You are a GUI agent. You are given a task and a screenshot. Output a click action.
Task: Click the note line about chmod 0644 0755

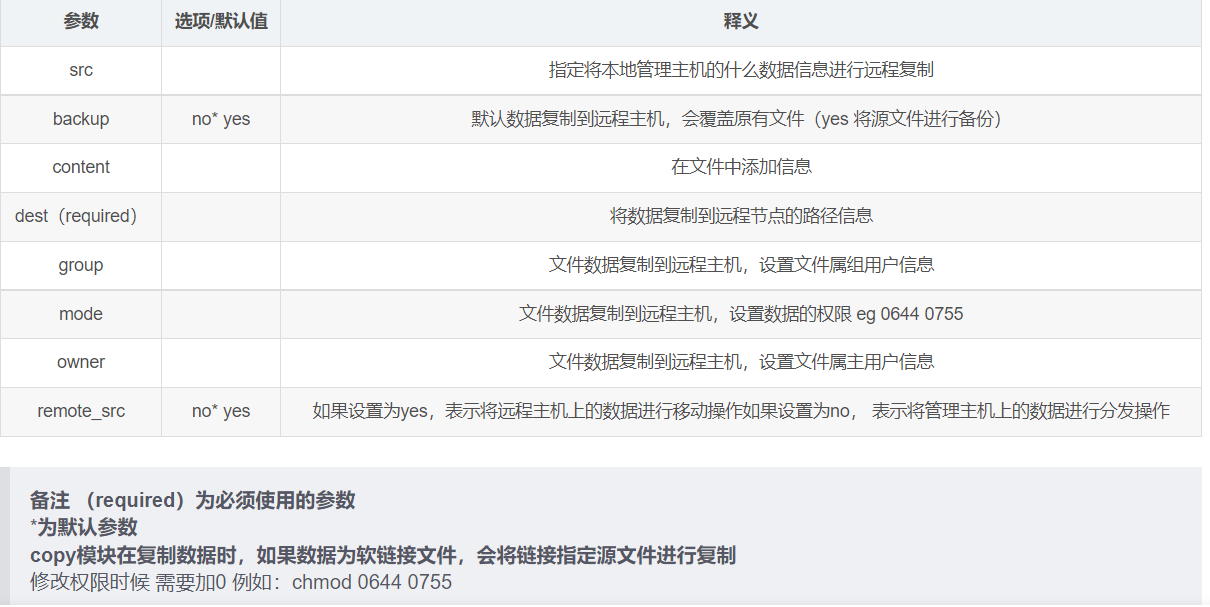point(241,581)
